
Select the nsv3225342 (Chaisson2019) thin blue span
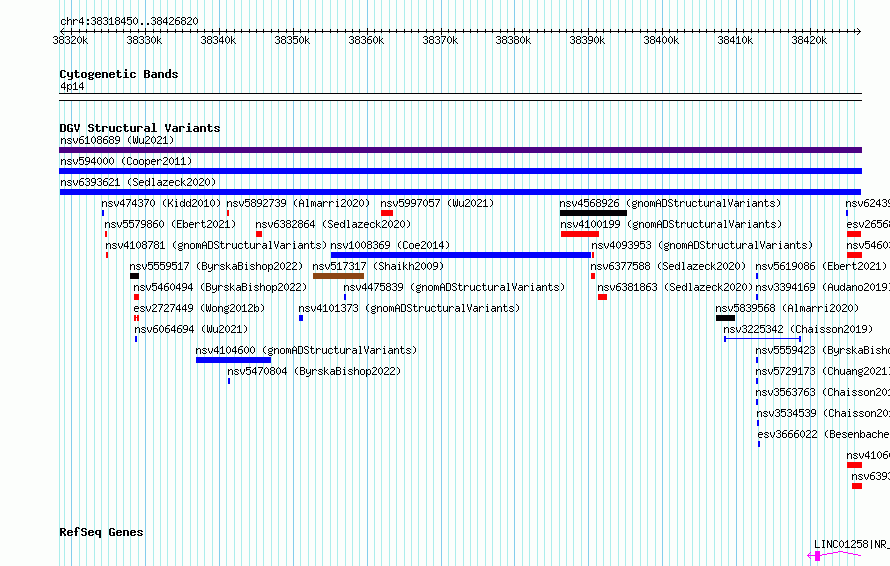pos(762,339)
